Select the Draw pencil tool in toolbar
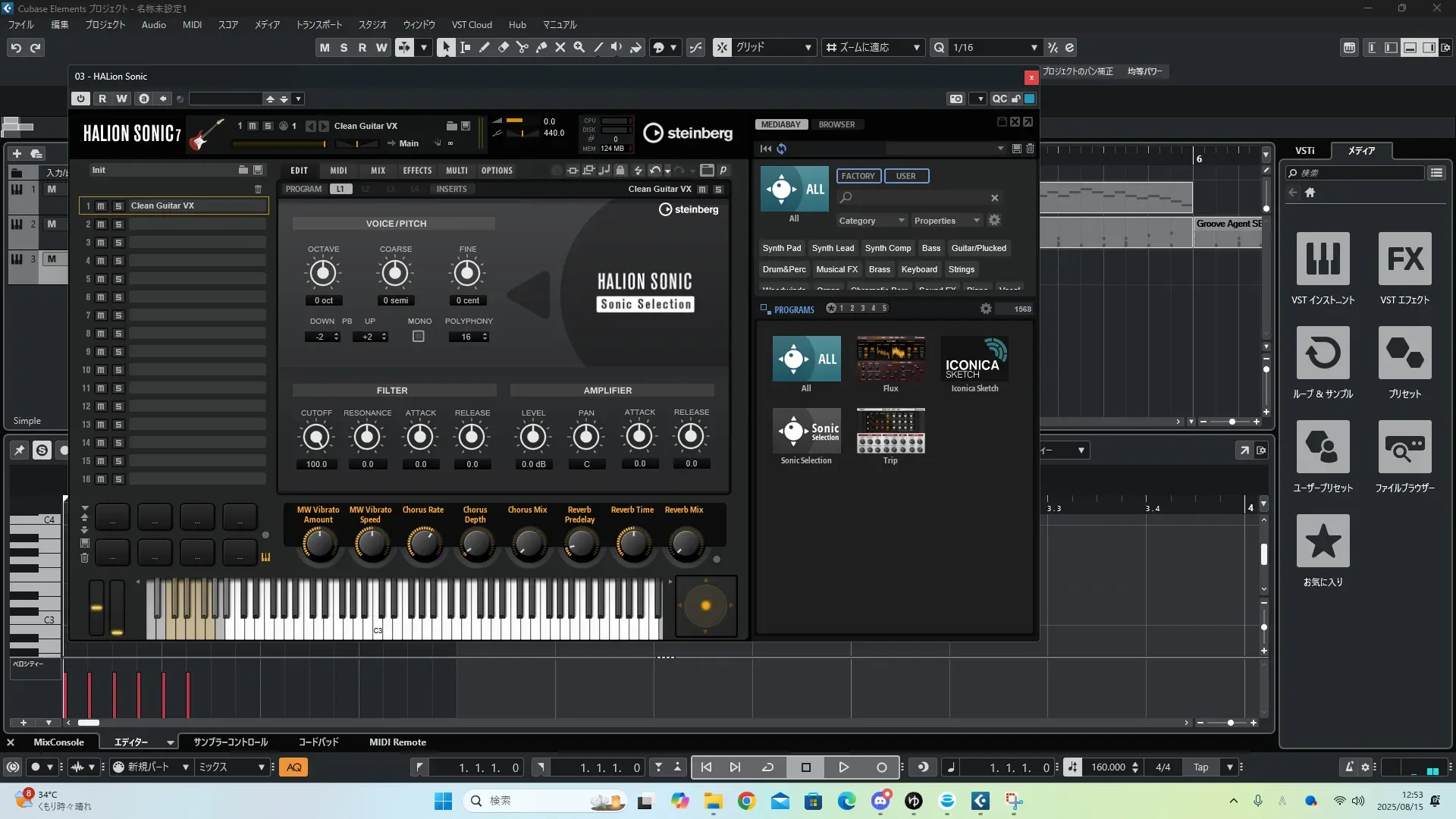 click(x=484, y=47)
